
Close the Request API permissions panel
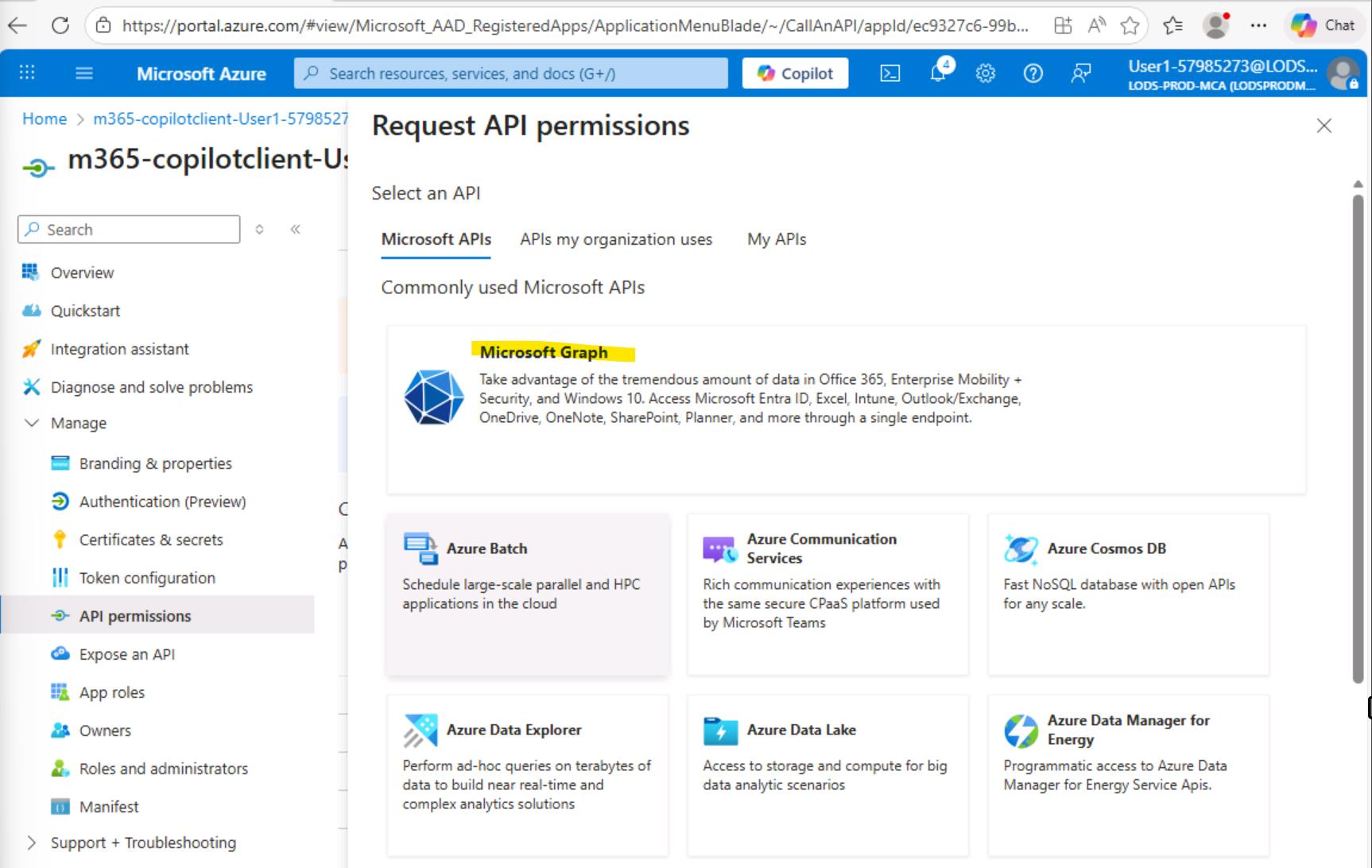pyautogui.click(x=1324, y=126)
